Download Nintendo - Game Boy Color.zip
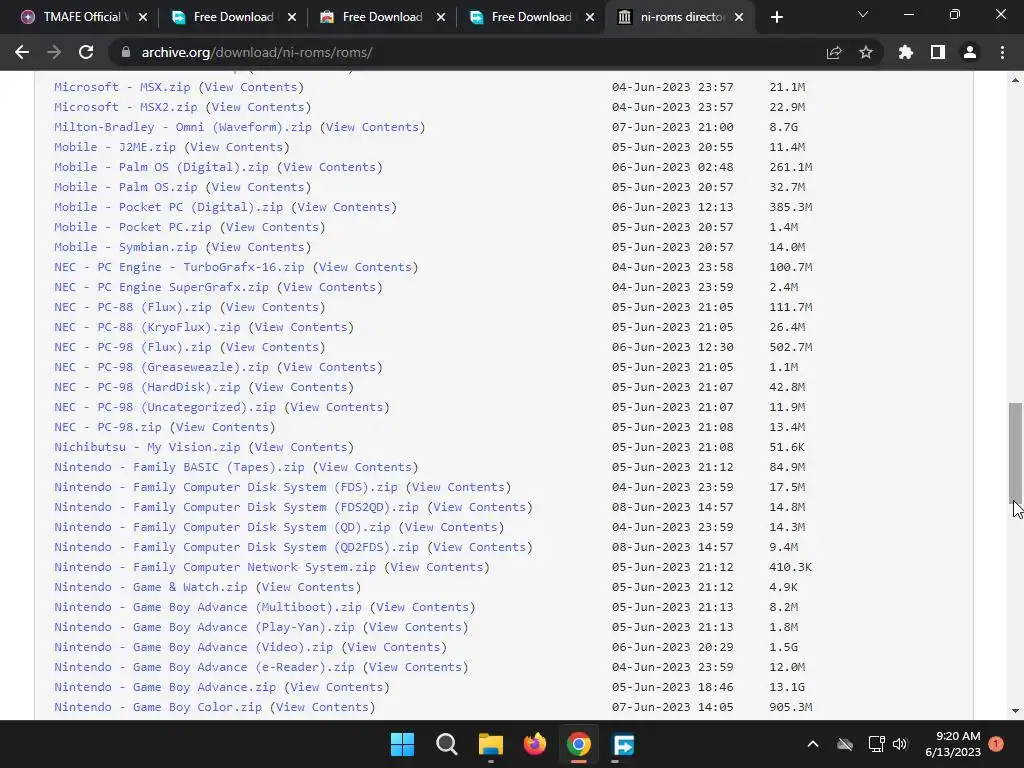Viewport: 1024px width, 768px height. (x=158, y=707)
